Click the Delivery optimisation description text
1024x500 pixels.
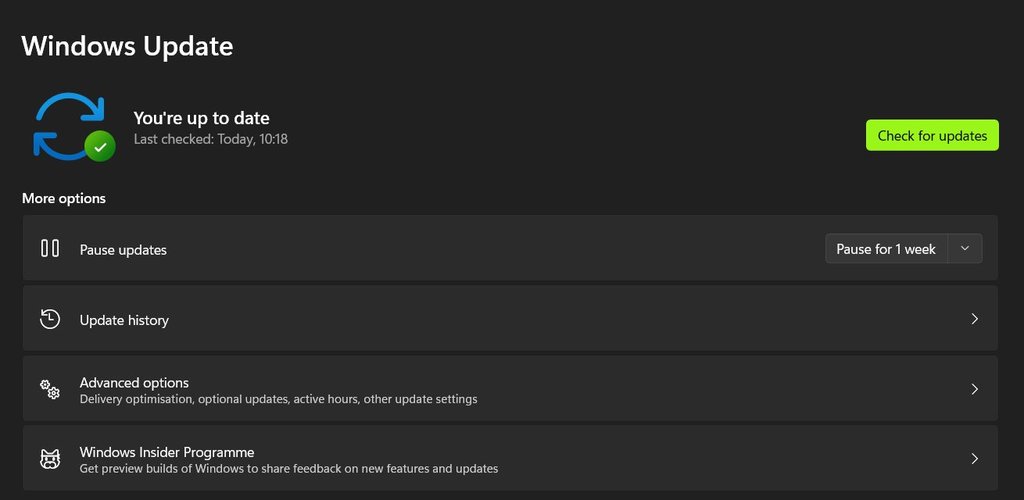[x=278, y=399]
